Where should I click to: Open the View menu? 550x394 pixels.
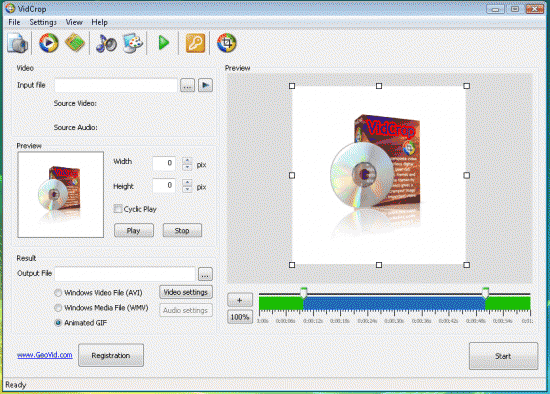pyautogui.click(x=74, y=22)
